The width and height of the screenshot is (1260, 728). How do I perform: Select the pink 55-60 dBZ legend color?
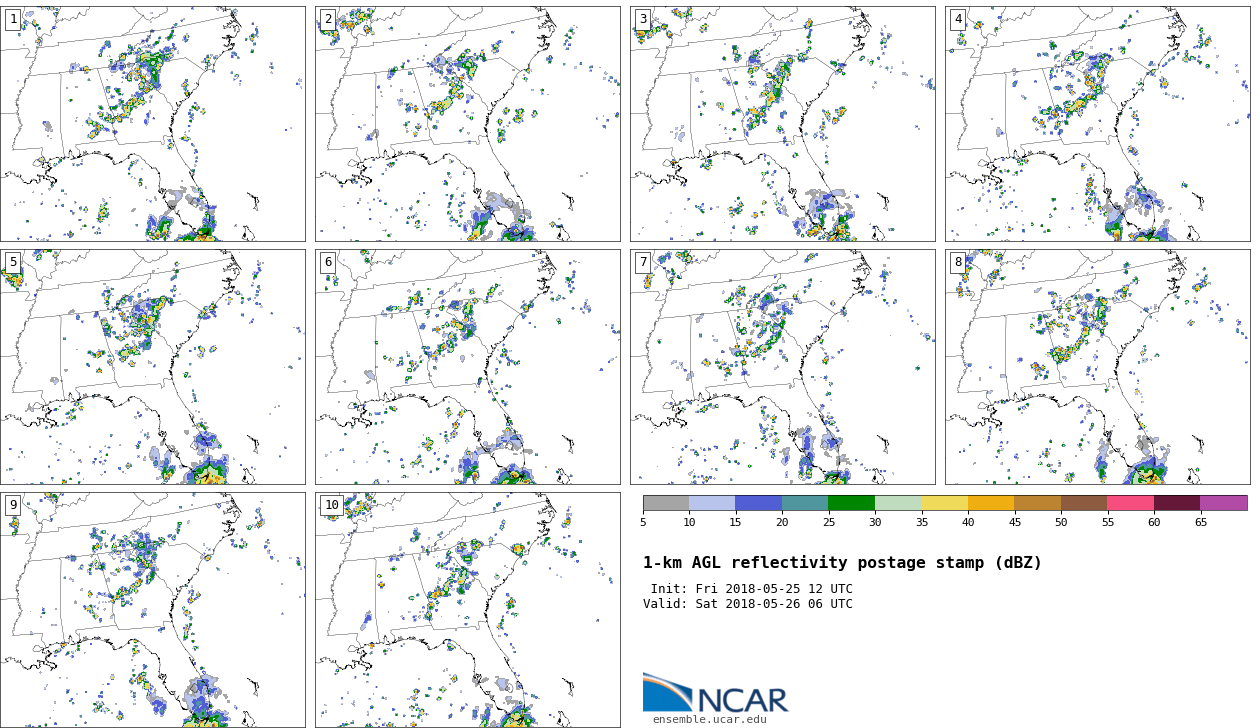coord(1130,503)
